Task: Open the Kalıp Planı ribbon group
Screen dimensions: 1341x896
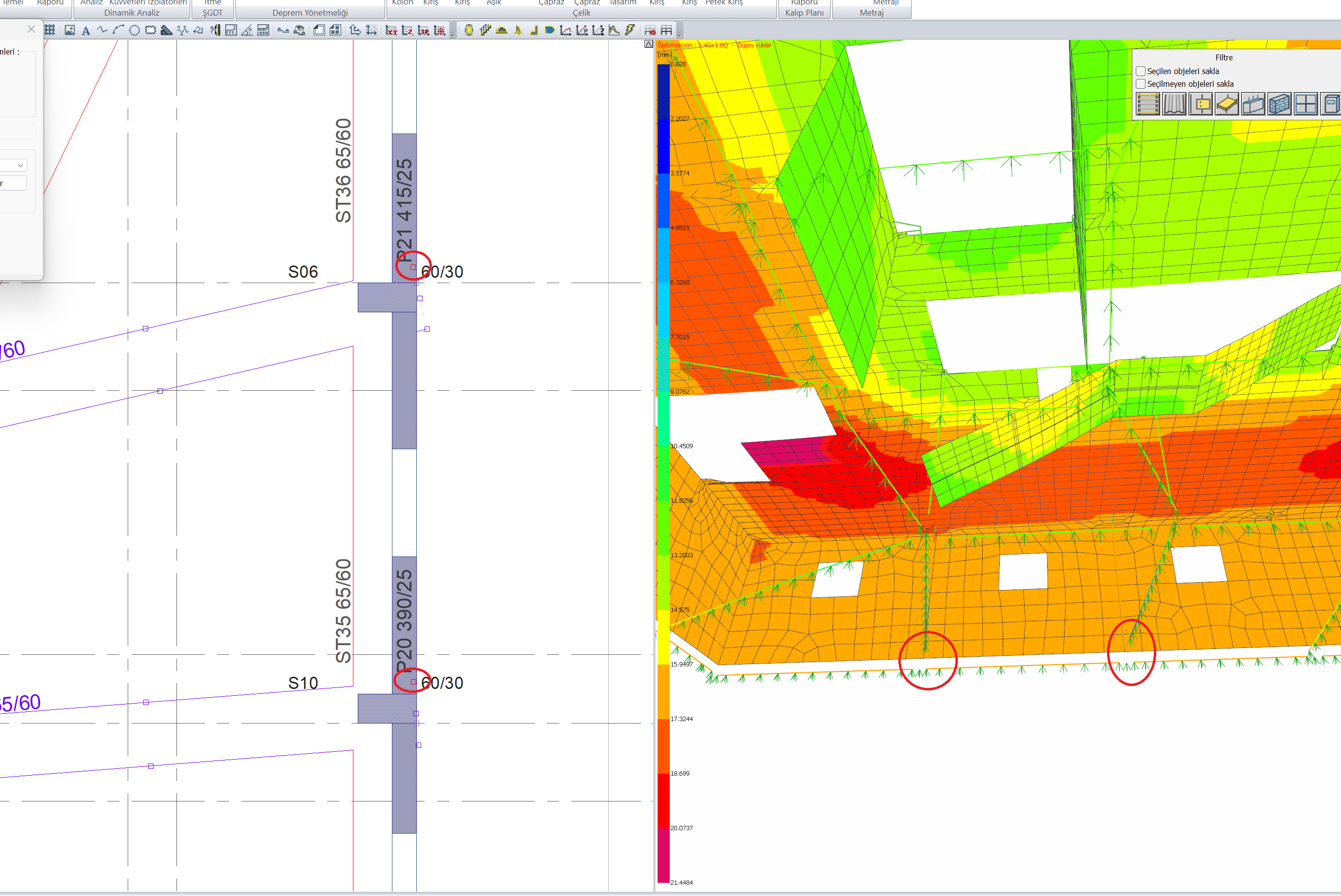Action: pos(804,13)
